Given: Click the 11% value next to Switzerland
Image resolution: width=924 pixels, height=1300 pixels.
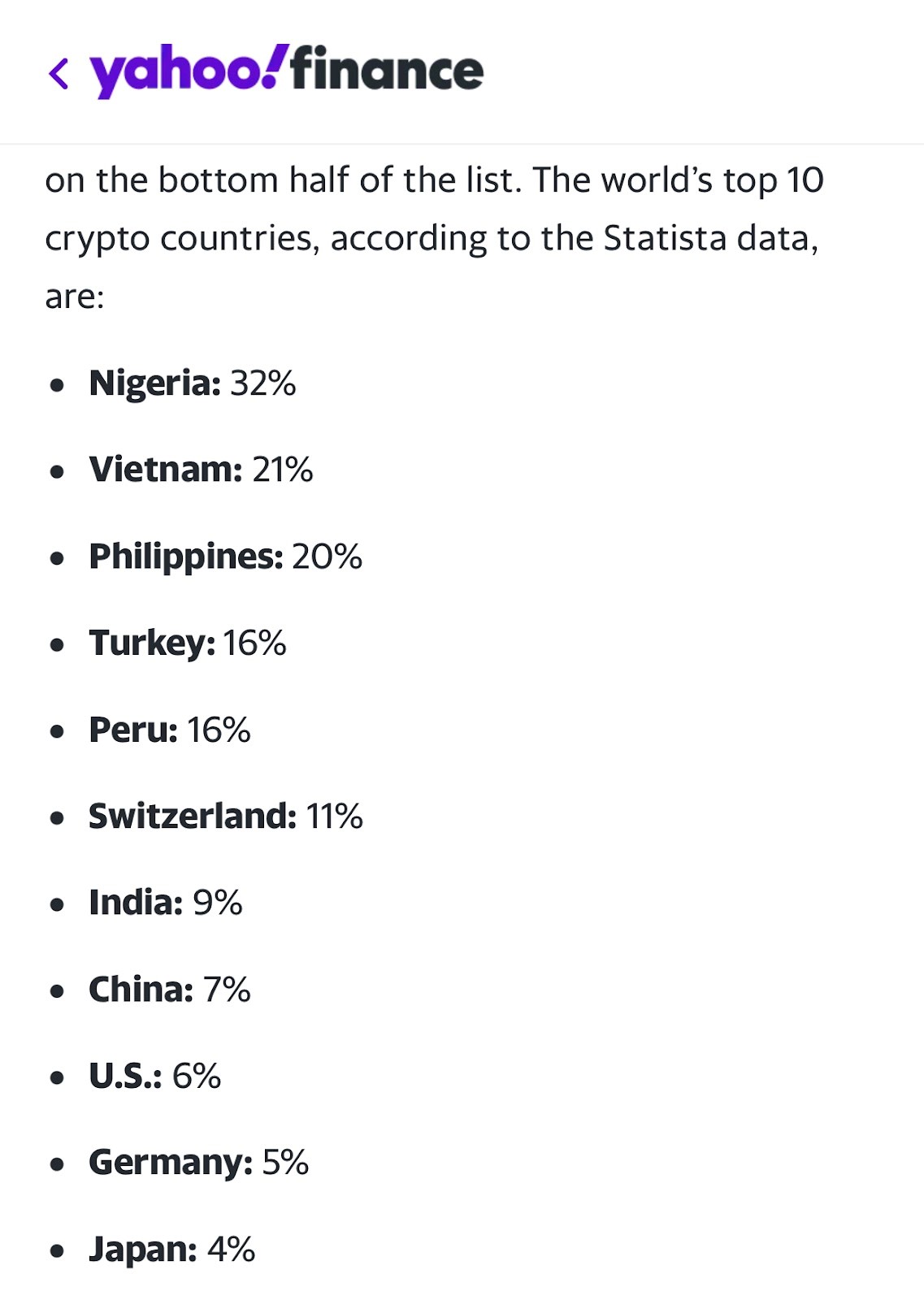Looking at the screenshot, I should [335, 817].
